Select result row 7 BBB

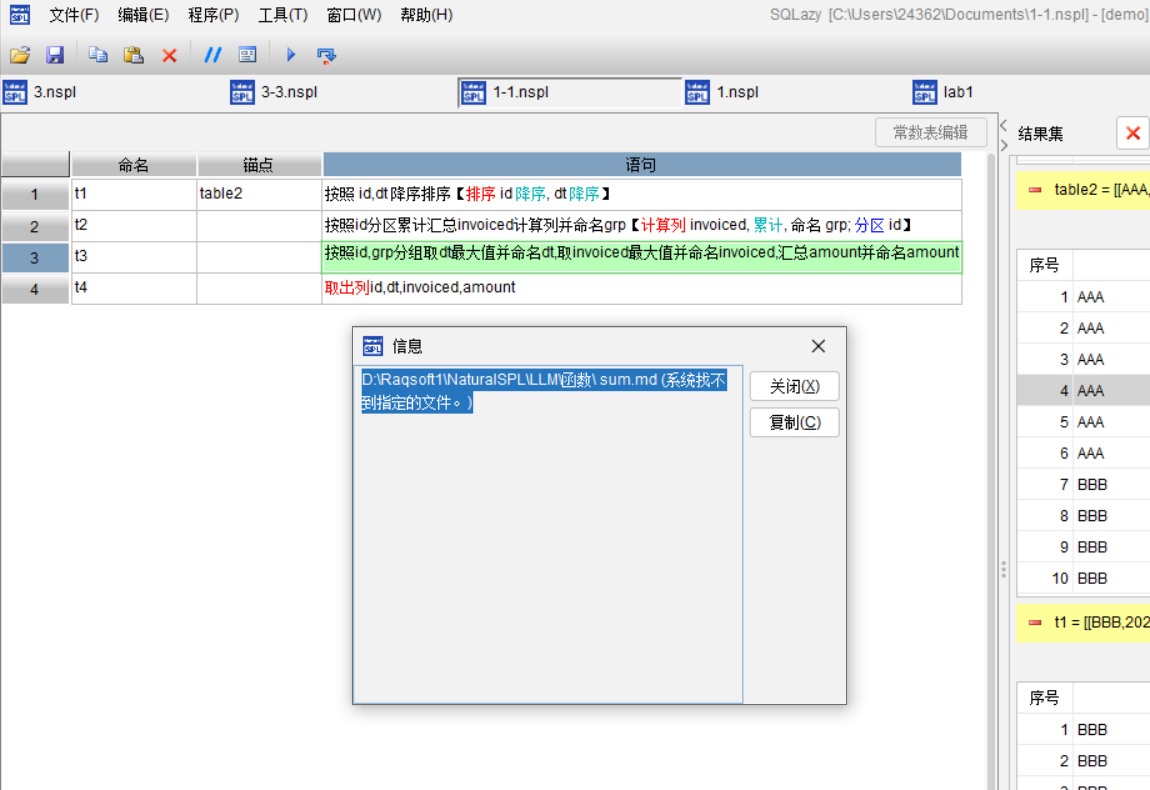pyautogui.click(x=1083, y=485)
